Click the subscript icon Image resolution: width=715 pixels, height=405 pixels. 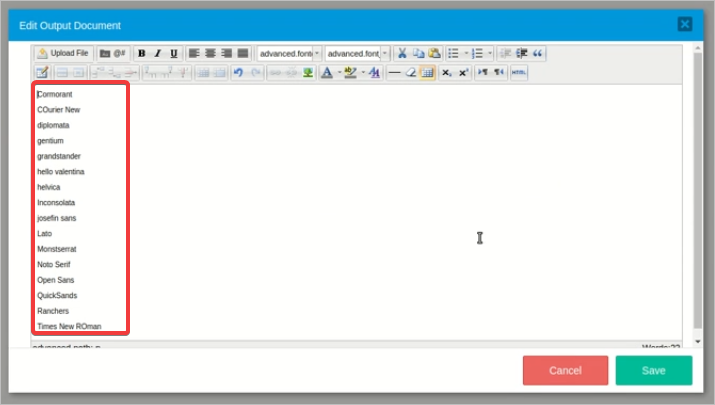pos(447,72)
